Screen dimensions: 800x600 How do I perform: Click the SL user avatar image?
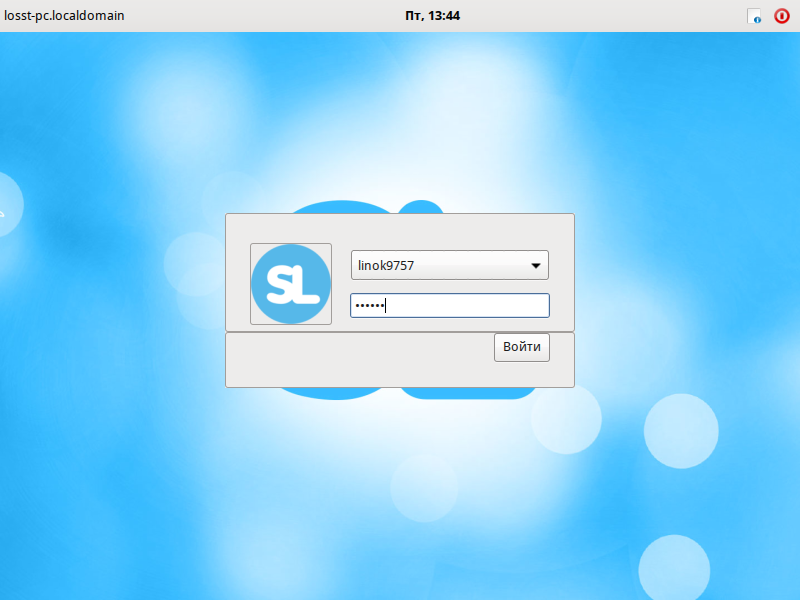click(x=291, y=284)
